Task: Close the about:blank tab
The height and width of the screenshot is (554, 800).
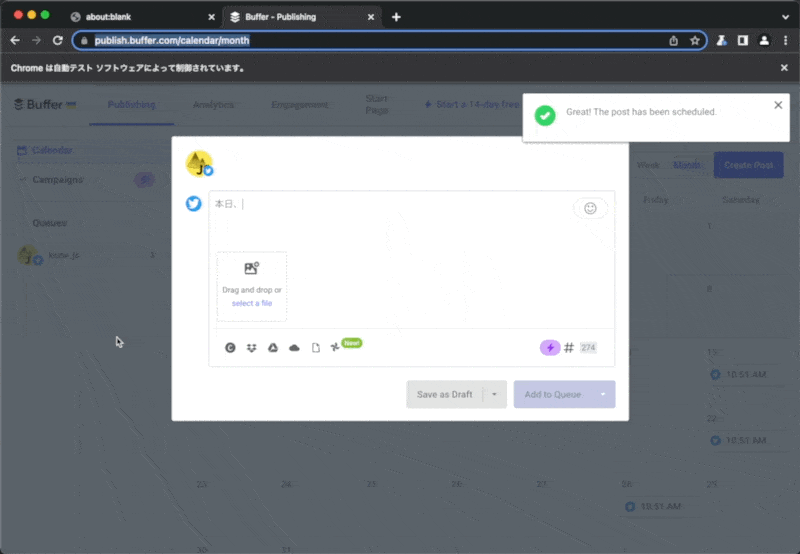Action: (211, 17)
